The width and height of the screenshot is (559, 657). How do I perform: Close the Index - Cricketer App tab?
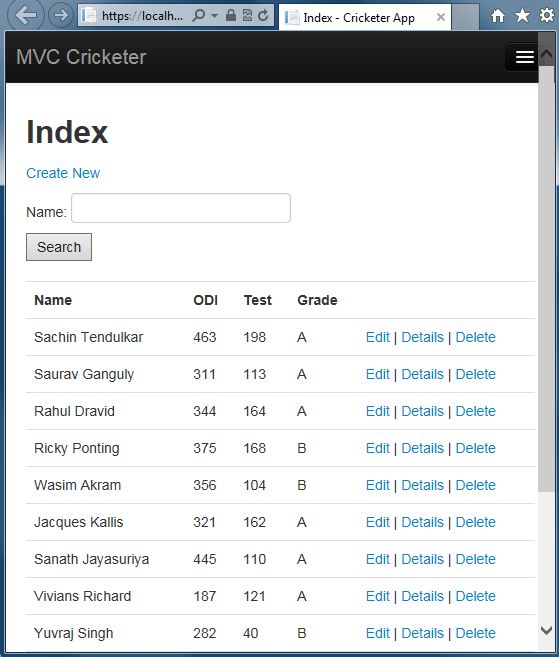click(440, 17)
